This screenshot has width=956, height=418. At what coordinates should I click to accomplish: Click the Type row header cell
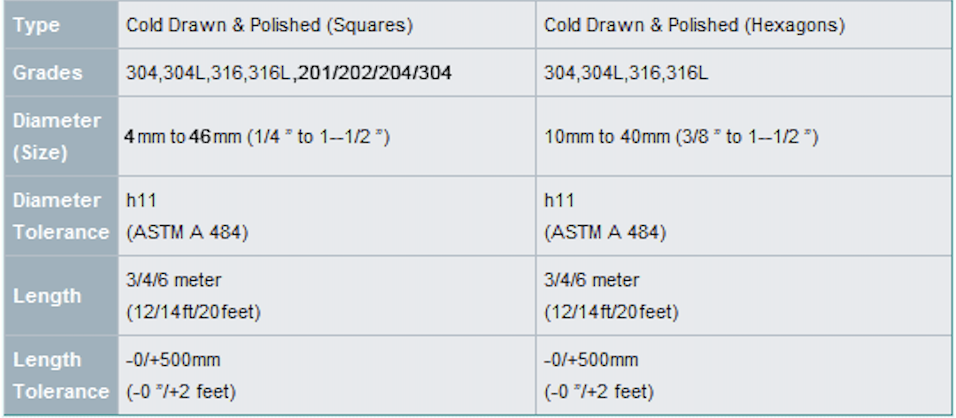click(x=37, y=25)
